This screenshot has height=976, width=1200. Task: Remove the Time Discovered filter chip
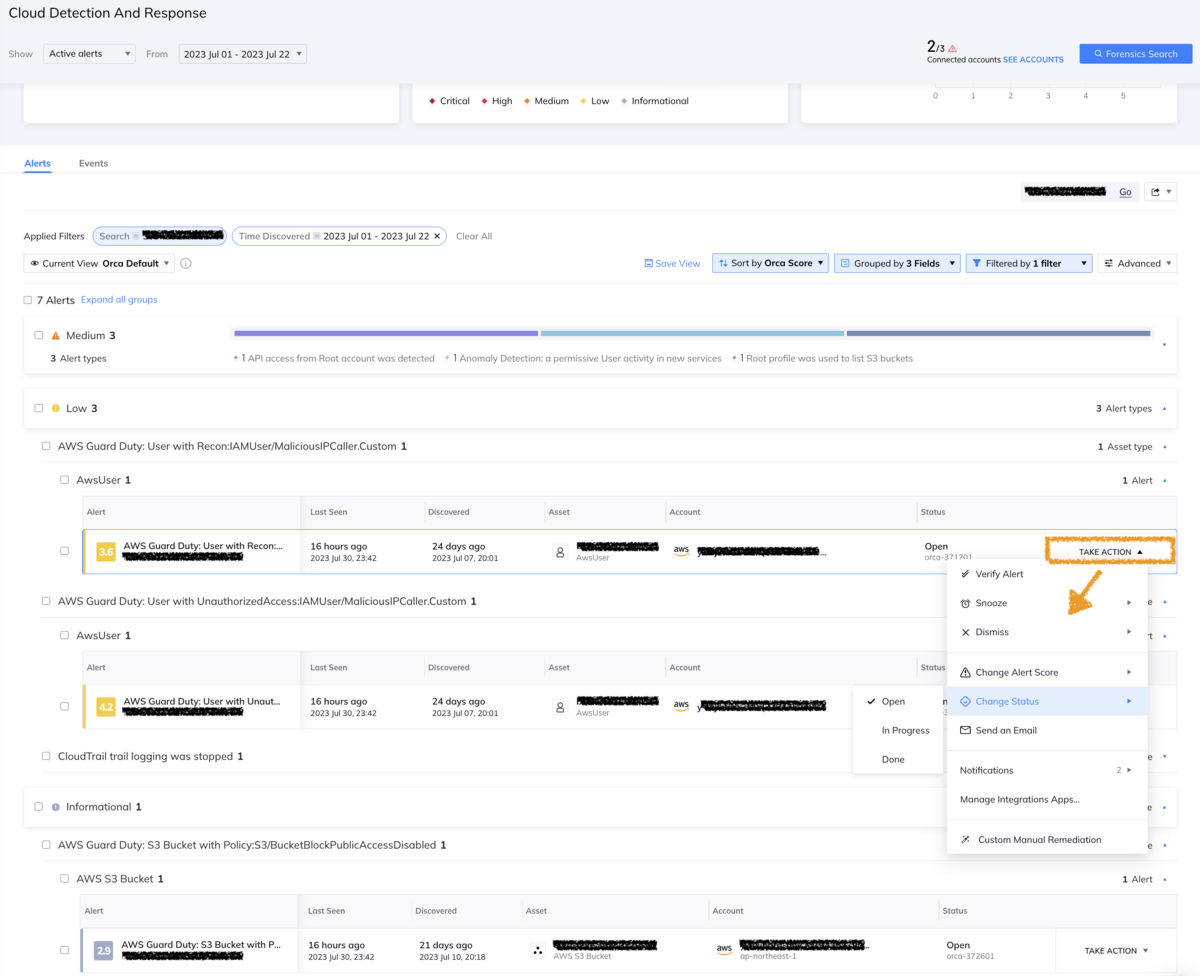(437, 236)
